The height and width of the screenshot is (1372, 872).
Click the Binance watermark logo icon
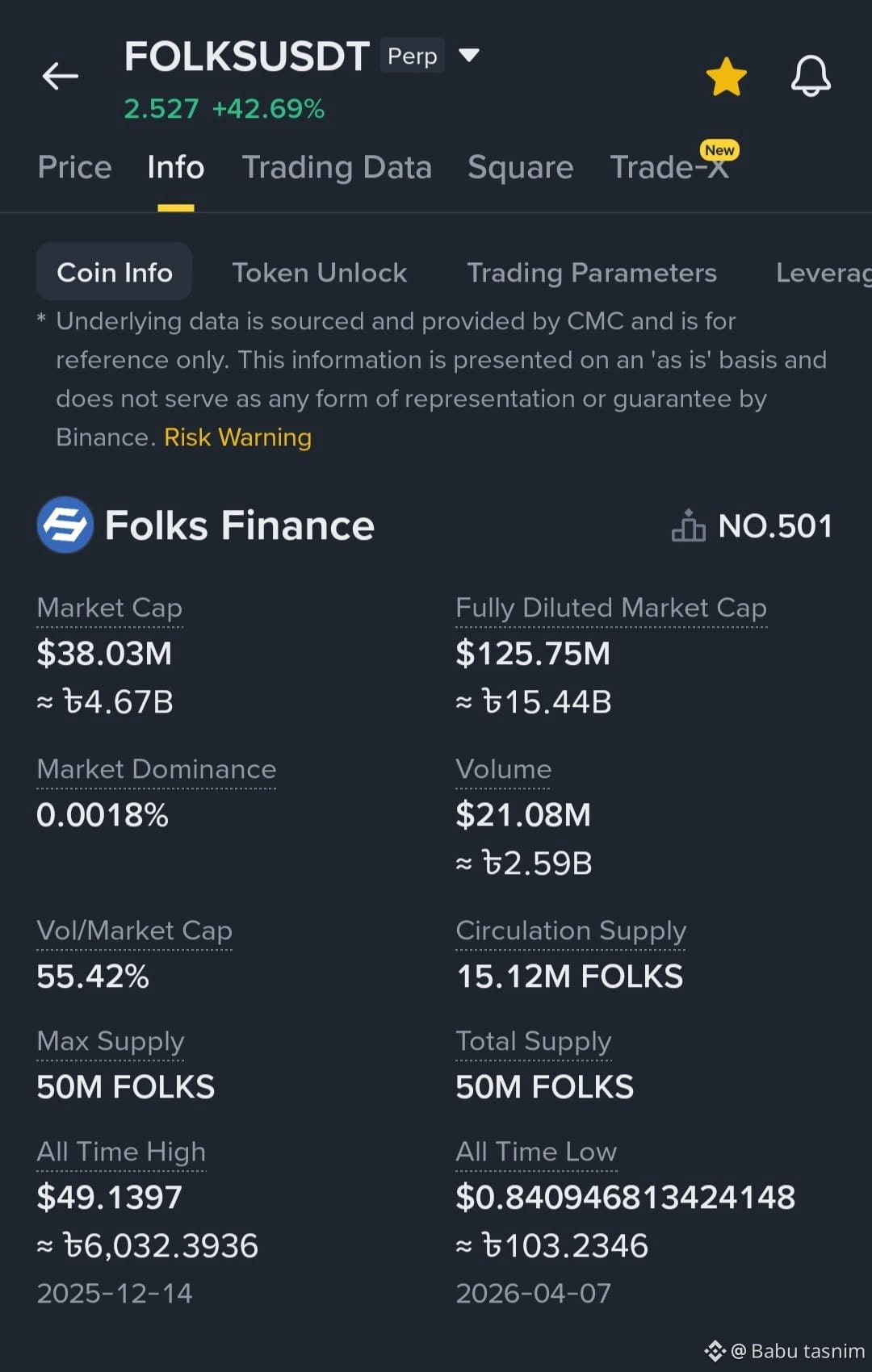pyautogui.click(x=715, y=1351)
